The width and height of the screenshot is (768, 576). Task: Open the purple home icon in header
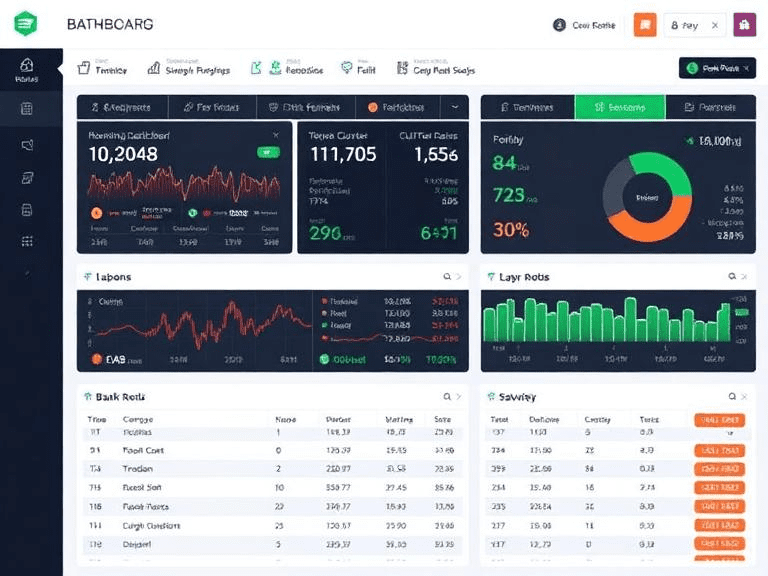coord(744,25)
